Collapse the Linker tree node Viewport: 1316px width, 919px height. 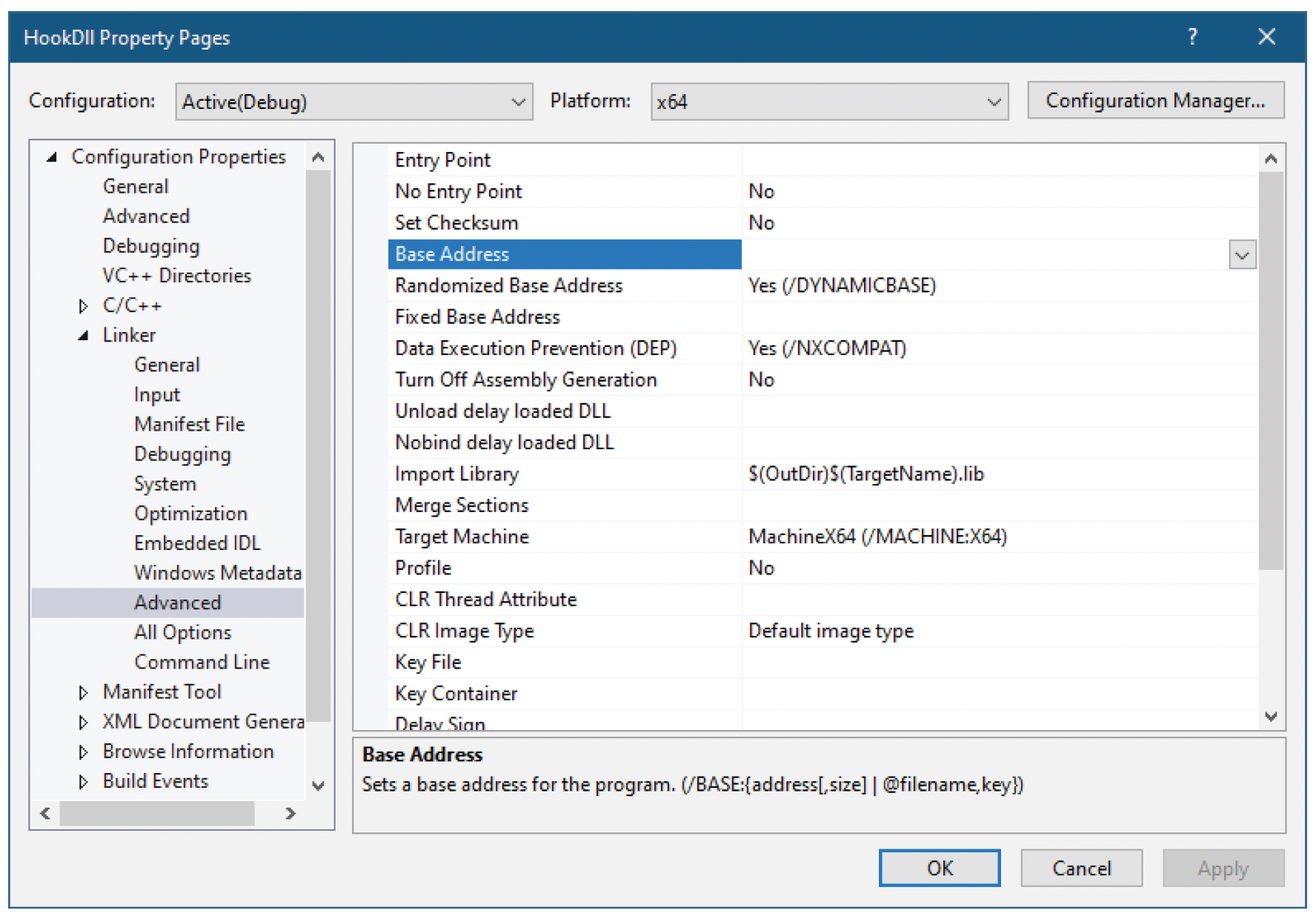click(x=83, y=336)
